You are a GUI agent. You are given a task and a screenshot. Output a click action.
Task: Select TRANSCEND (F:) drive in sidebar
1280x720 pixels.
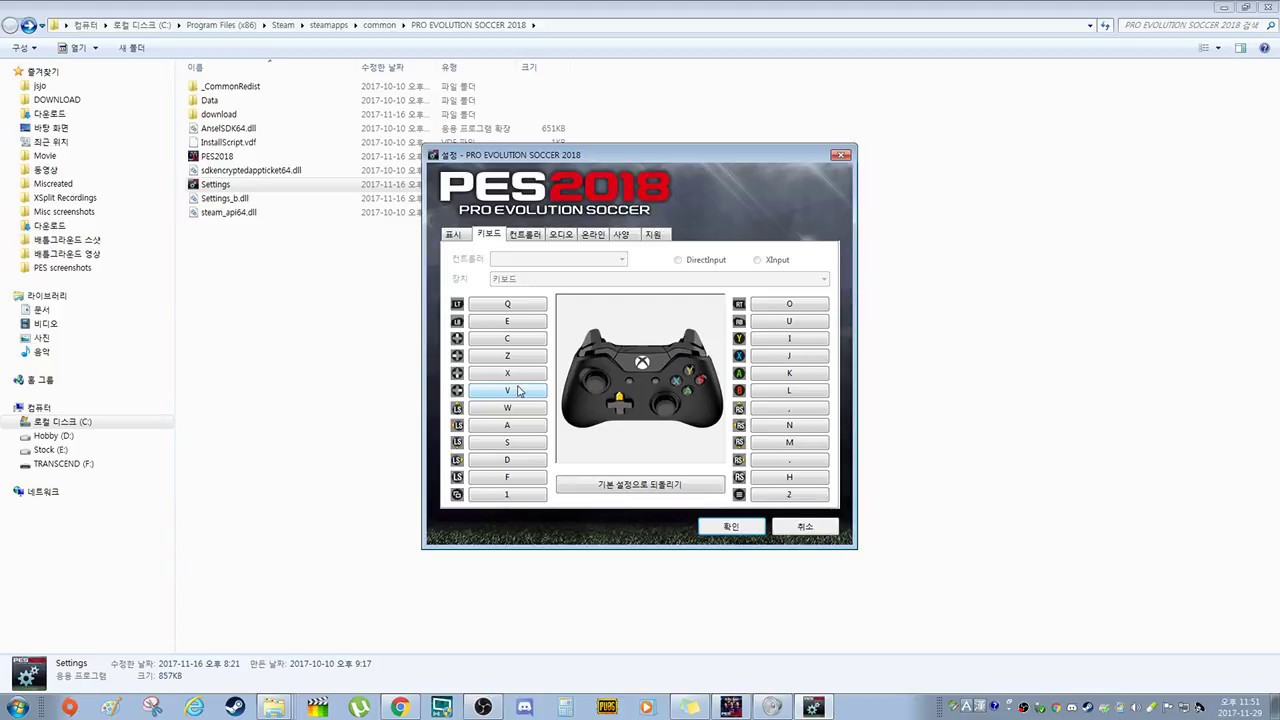[63, 464]
